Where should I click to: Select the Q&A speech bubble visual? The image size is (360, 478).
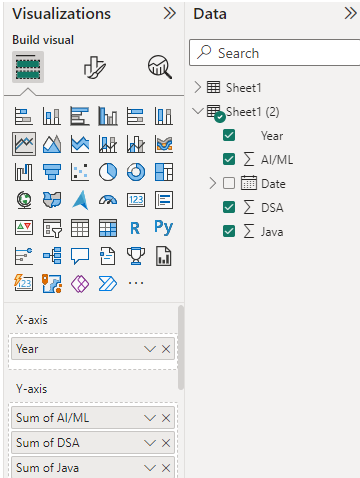80,256
